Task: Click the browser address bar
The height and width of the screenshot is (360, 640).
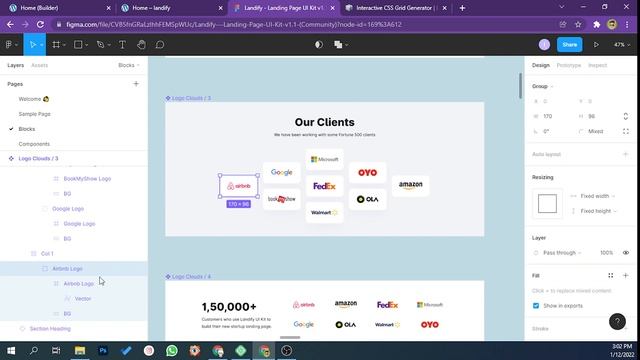Action: point(305,24)
